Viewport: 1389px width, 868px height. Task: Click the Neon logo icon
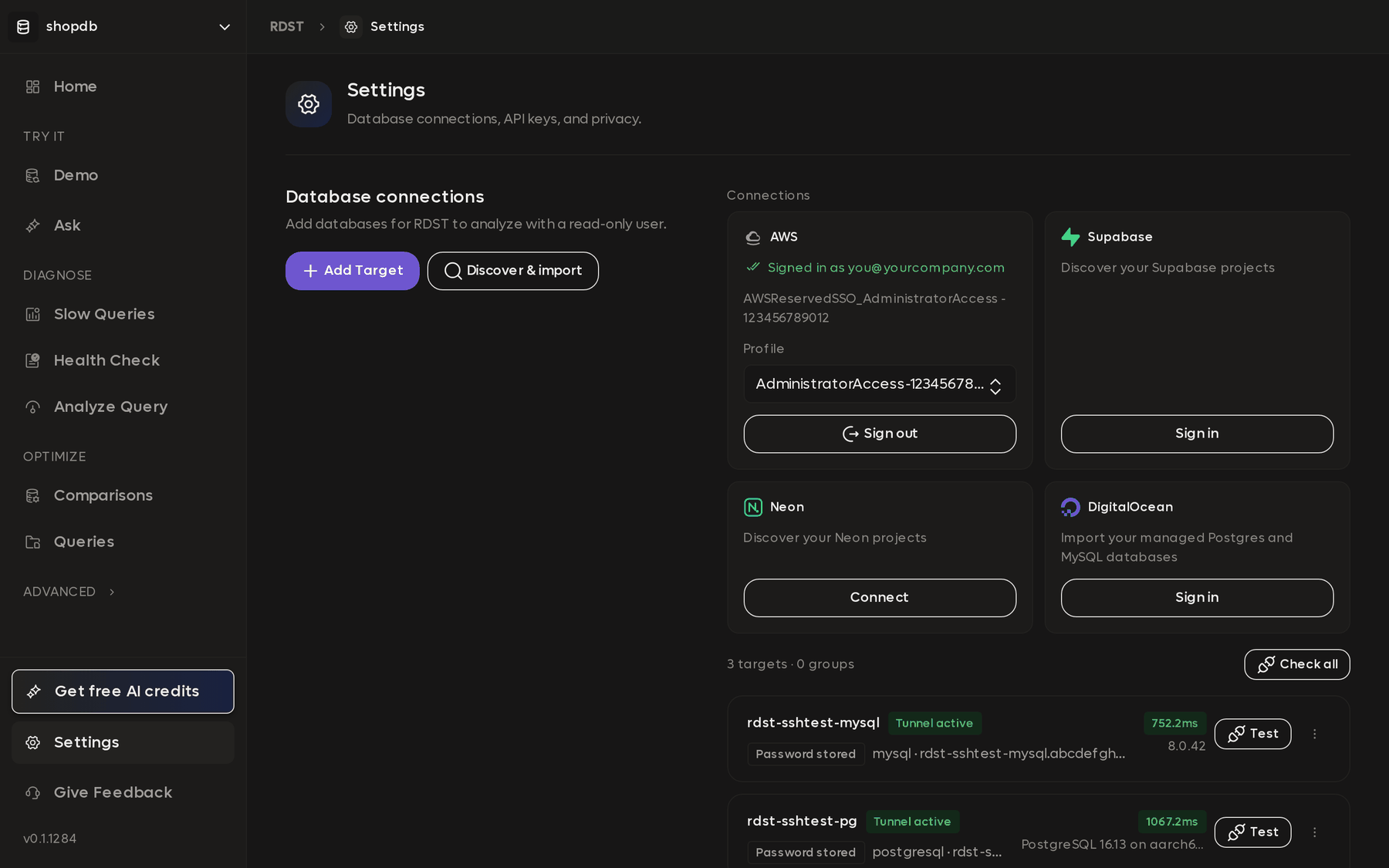[x=753, y=507]
